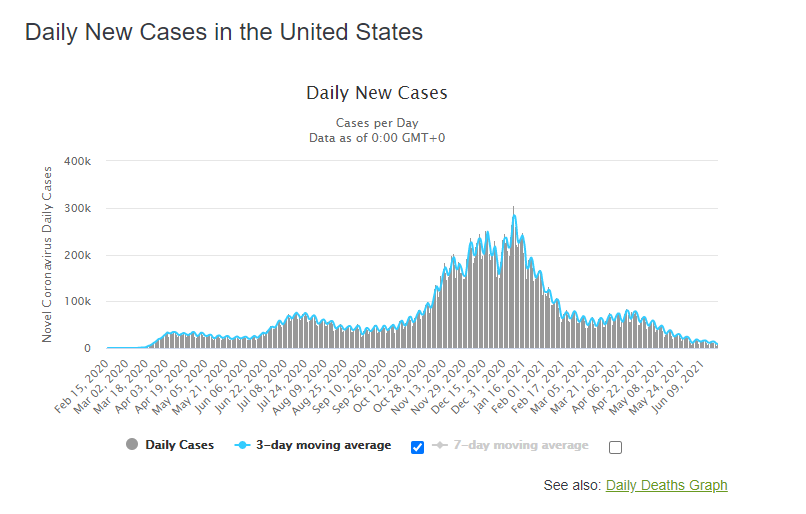
Task: Click the Daily New Cases in the United States heading
Action: click(x=224, y=32)
